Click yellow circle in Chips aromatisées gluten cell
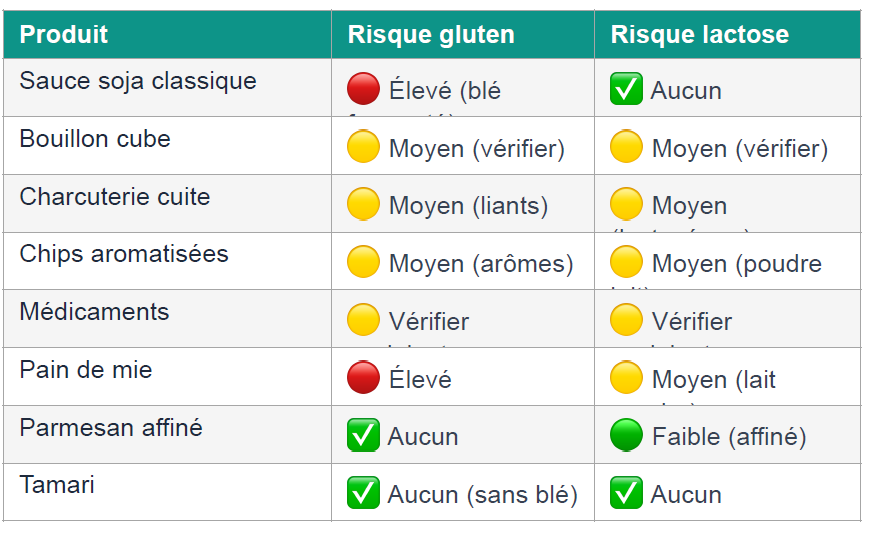This screenshot has width=870, height=535. click(x=363, y=263)
